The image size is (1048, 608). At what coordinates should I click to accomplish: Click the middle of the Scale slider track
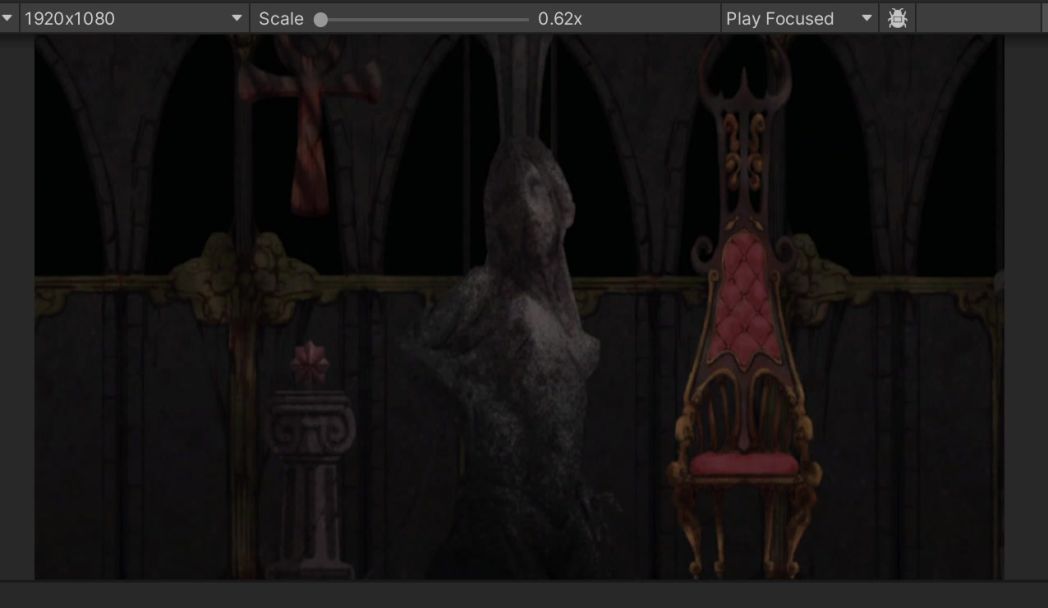(x=424, y=19)
